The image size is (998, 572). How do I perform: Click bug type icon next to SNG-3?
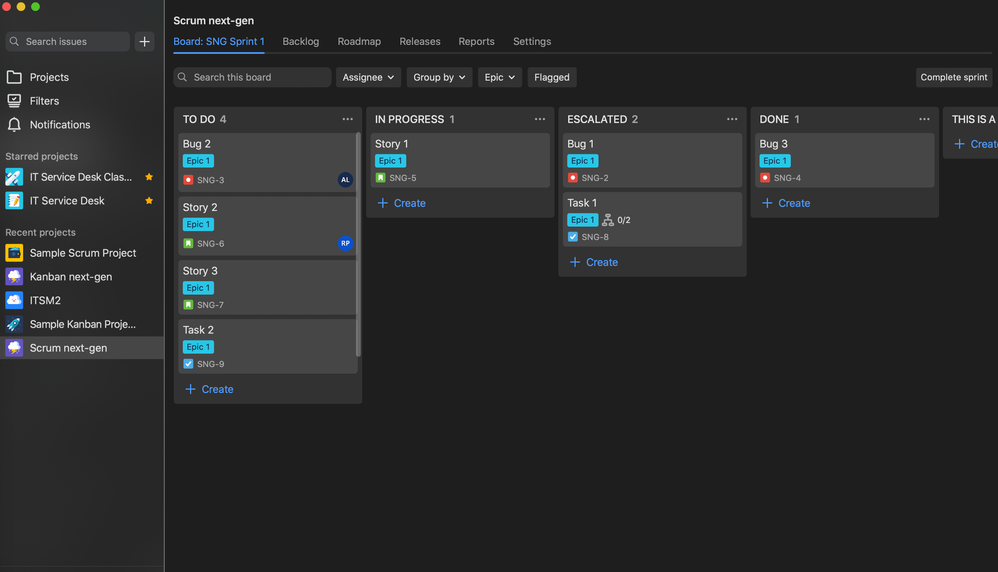[x=188, y=180]
